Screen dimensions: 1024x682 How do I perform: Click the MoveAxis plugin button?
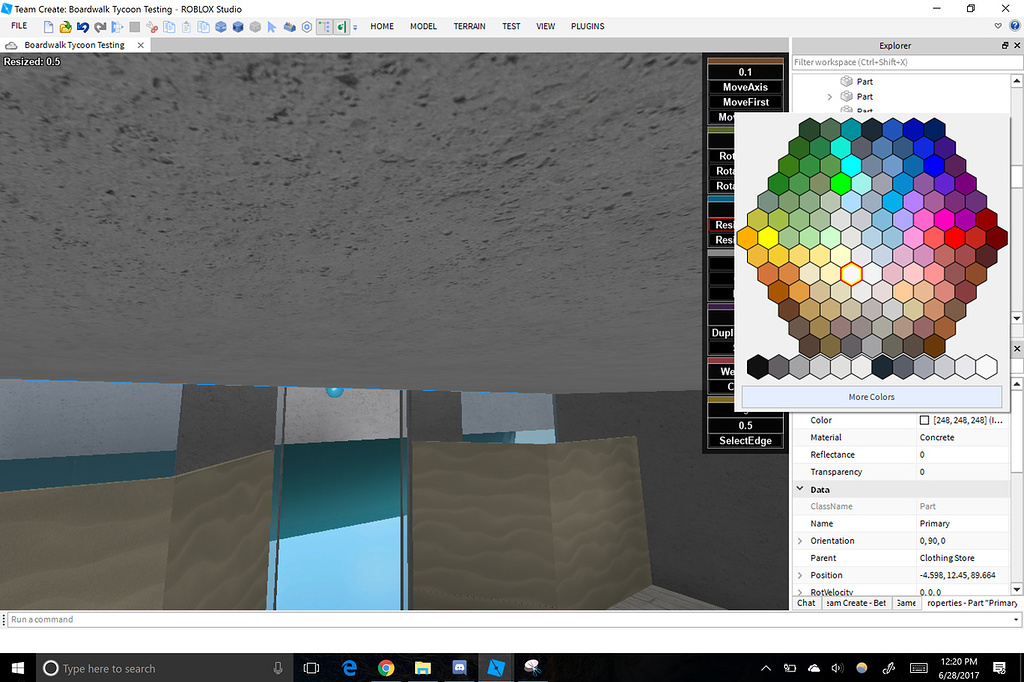coord(744,87)
